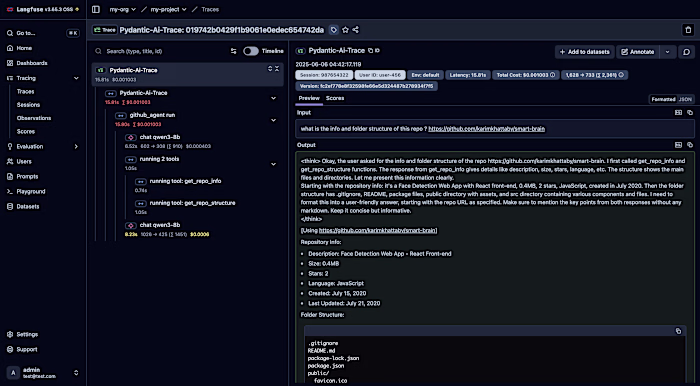Open the comments bubble icon
Viewport: 700px width, 386px height.
pos(686,52)
